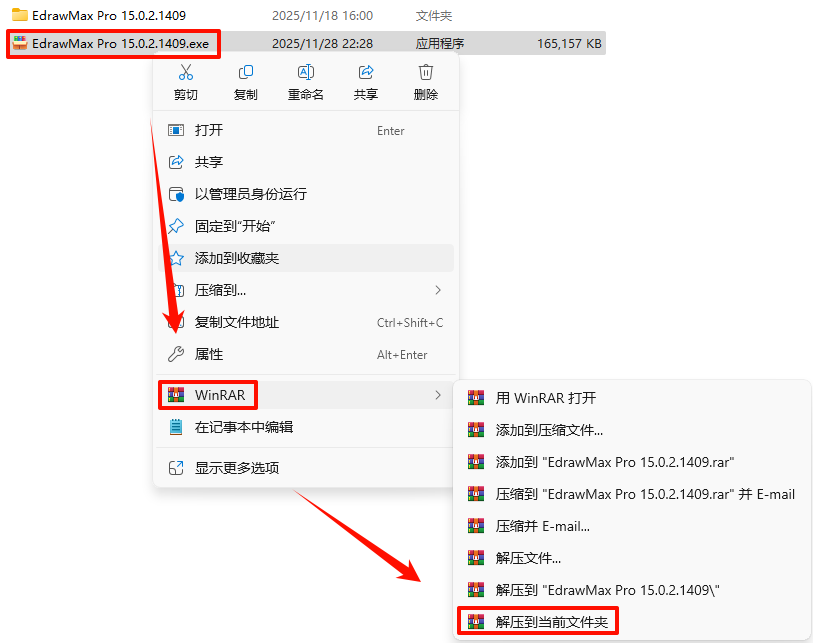Click the star icon for 添加到收藏夹
Viewport: 813px width, 643px height.
(x=176, y=258)
